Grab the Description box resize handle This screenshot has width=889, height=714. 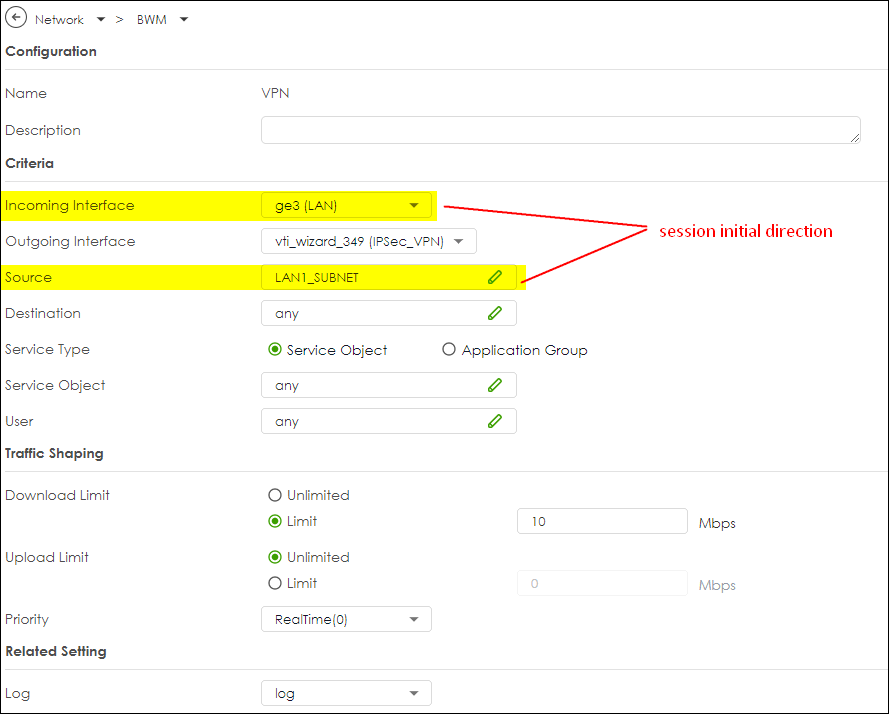coord(855,138)
